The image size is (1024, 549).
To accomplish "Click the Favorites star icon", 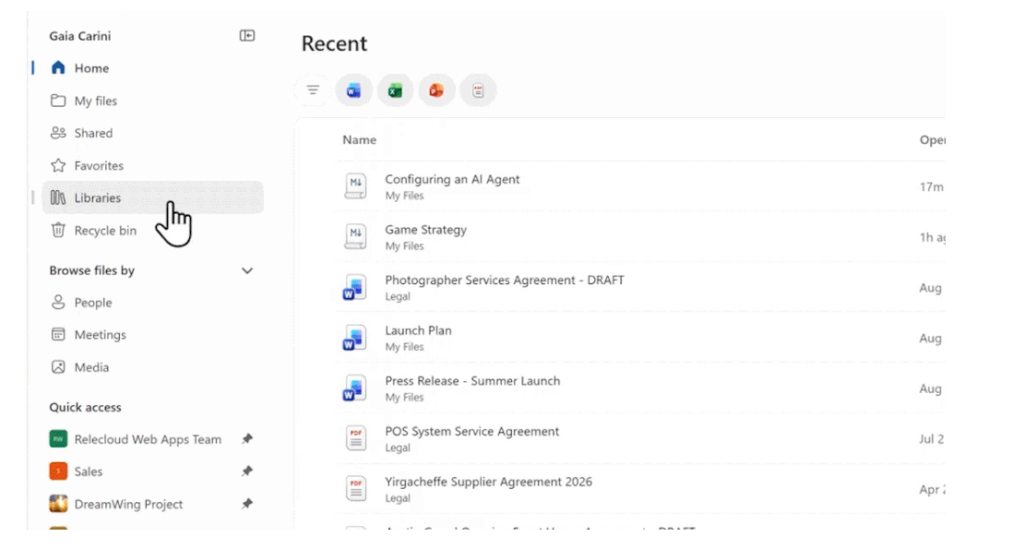I will tap(58, 165).
